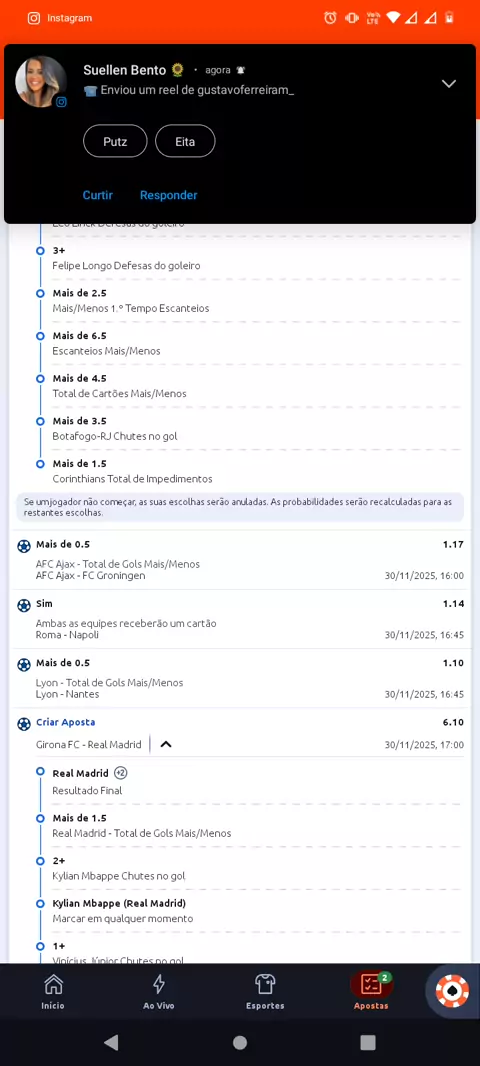Reply with the Eita quick response
The width and height of the screenshot is (480, 1066).
coord(185,142)
